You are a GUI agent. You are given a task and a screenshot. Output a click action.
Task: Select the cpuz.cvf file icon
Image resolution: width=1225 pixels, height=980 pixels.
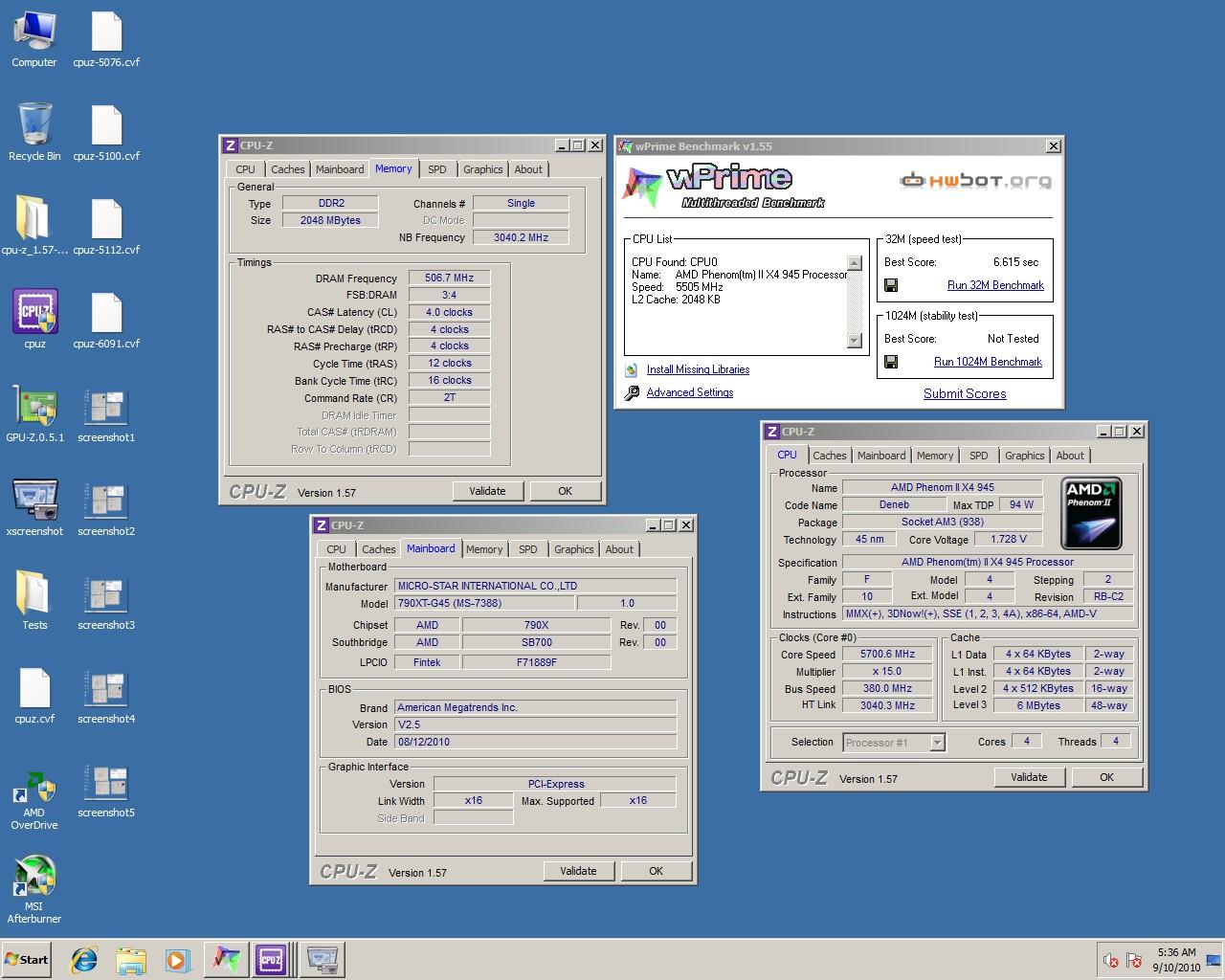34,695
